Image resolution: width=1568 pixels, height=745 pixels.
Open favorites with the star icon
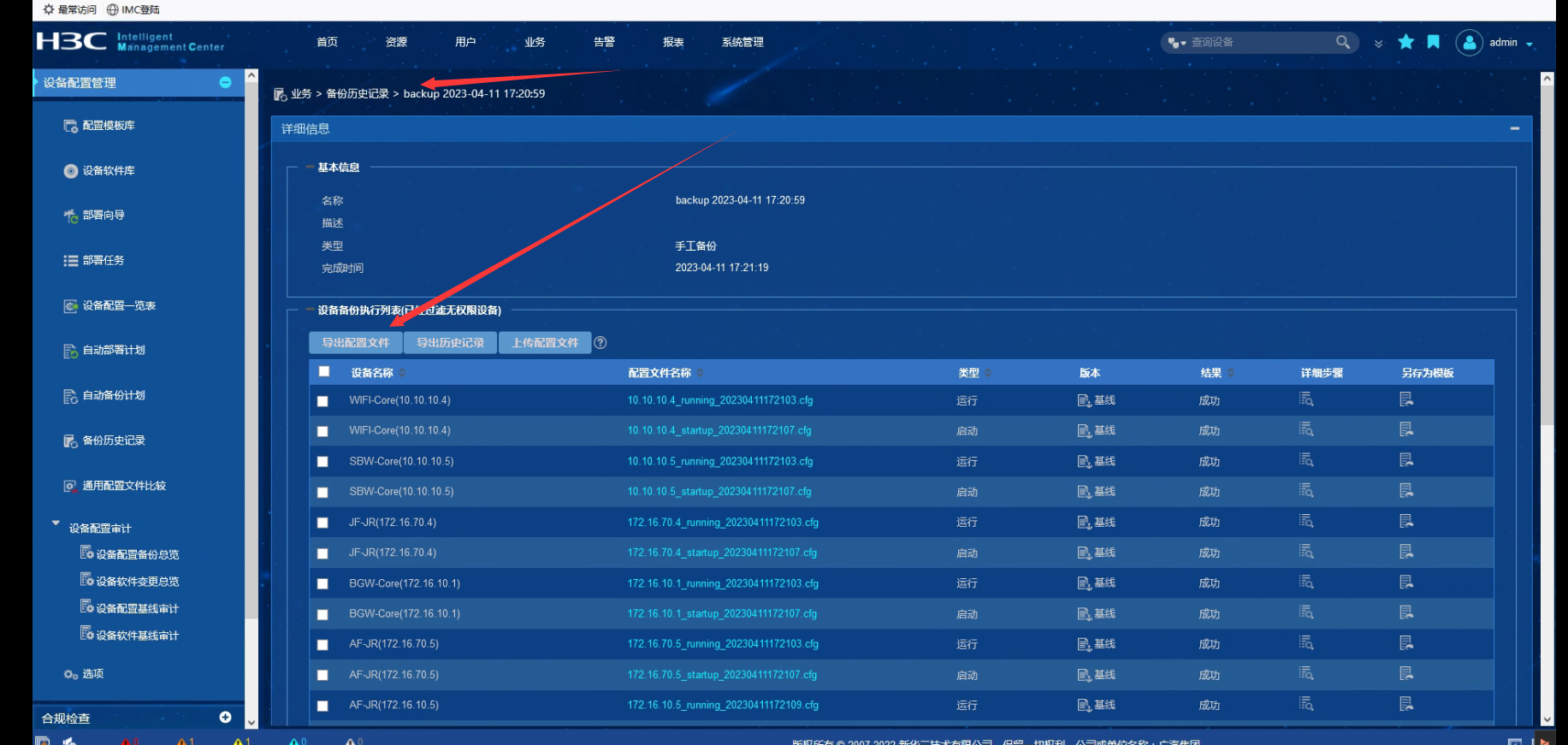1405,42
